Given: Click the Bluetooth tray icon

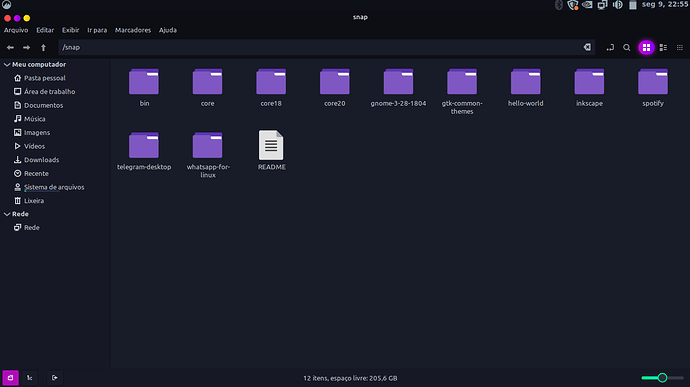Looking at the screenshot, I should point(558,5).
